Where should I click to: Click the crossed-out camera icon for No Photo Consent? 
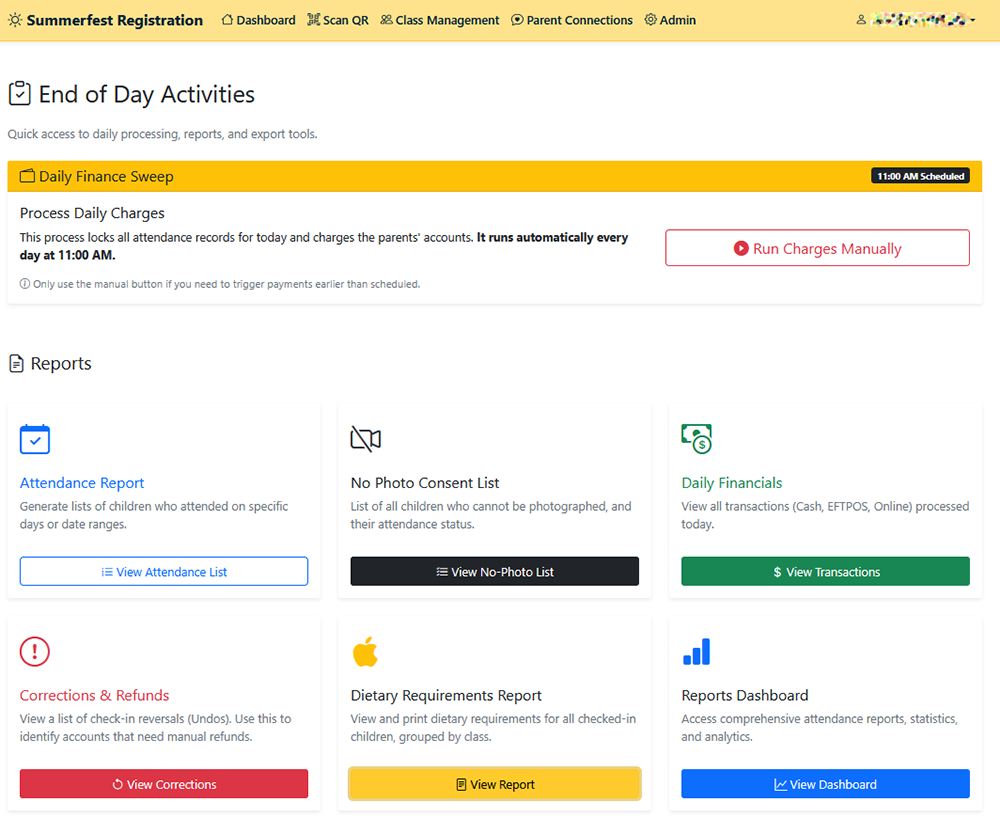coord(365,439)
